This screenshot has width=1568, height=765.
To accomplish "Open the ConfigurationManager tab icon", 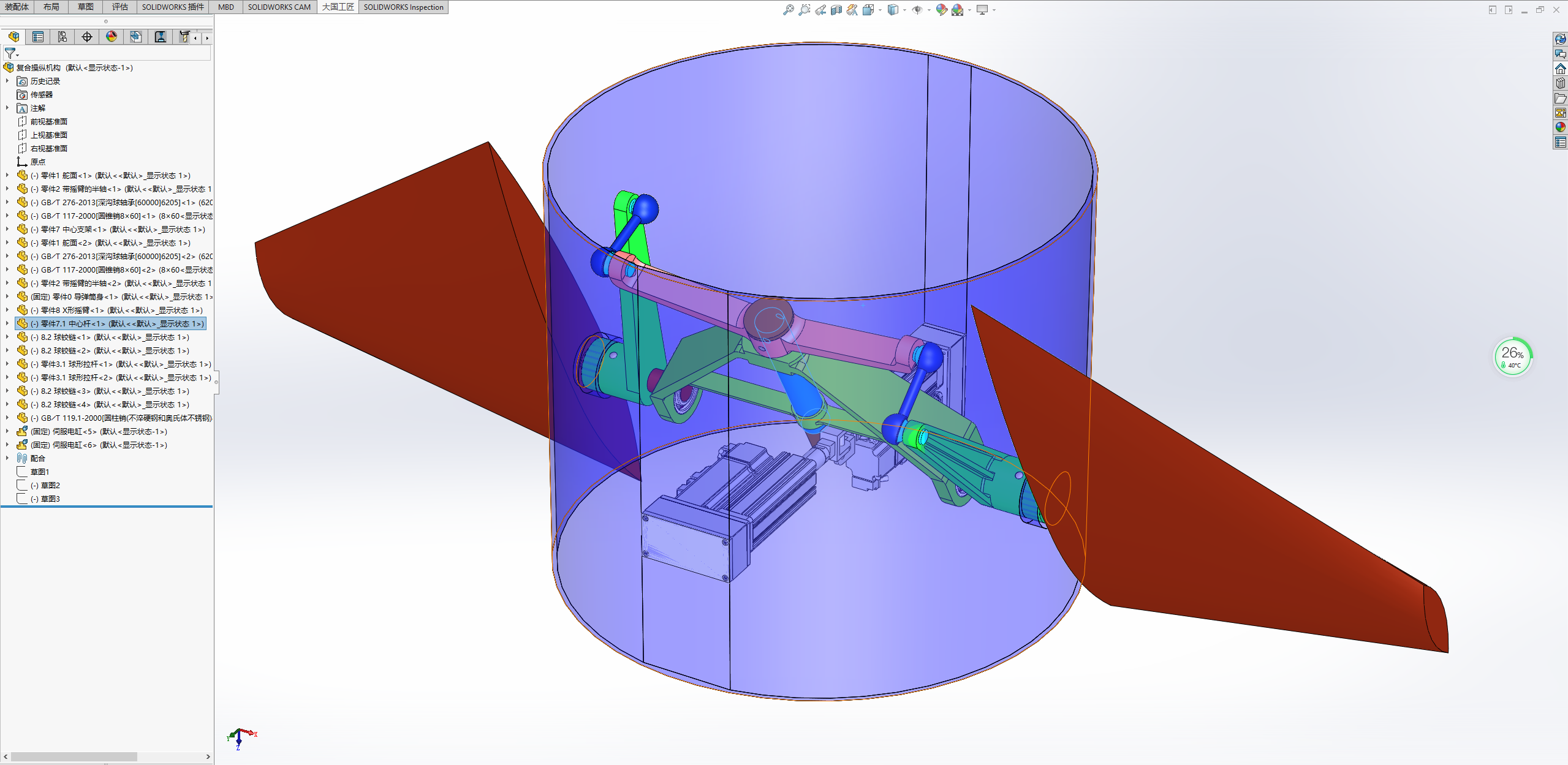I will coord(62,37).
